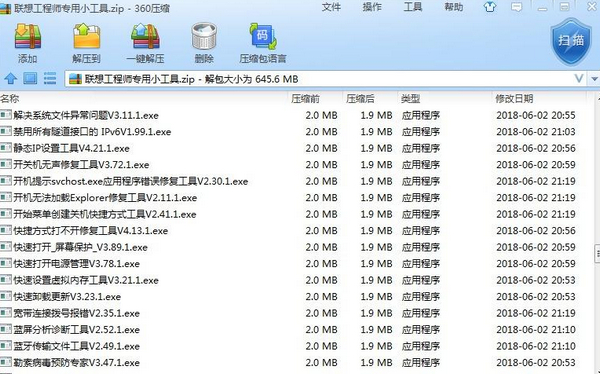Select file 快速打开_屏幕保护_V3.89.1.exe
The width and height of the screenshot is (600, 374).
80,247
